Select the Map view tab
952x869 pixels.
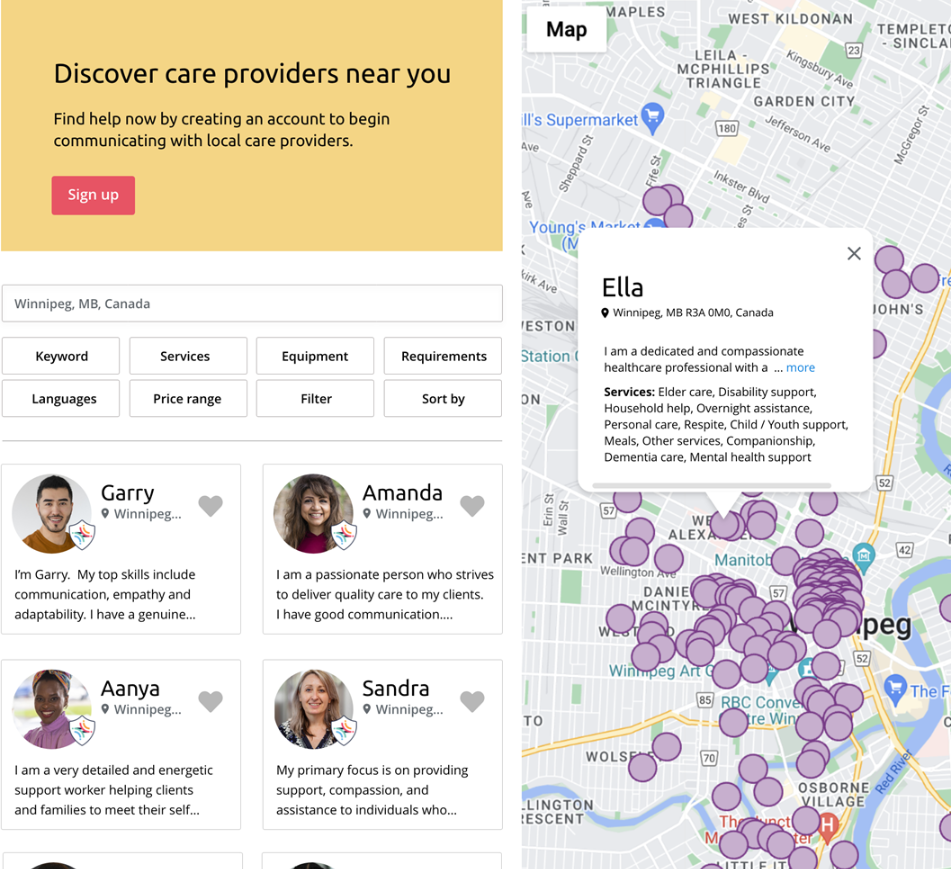point(566,30)
